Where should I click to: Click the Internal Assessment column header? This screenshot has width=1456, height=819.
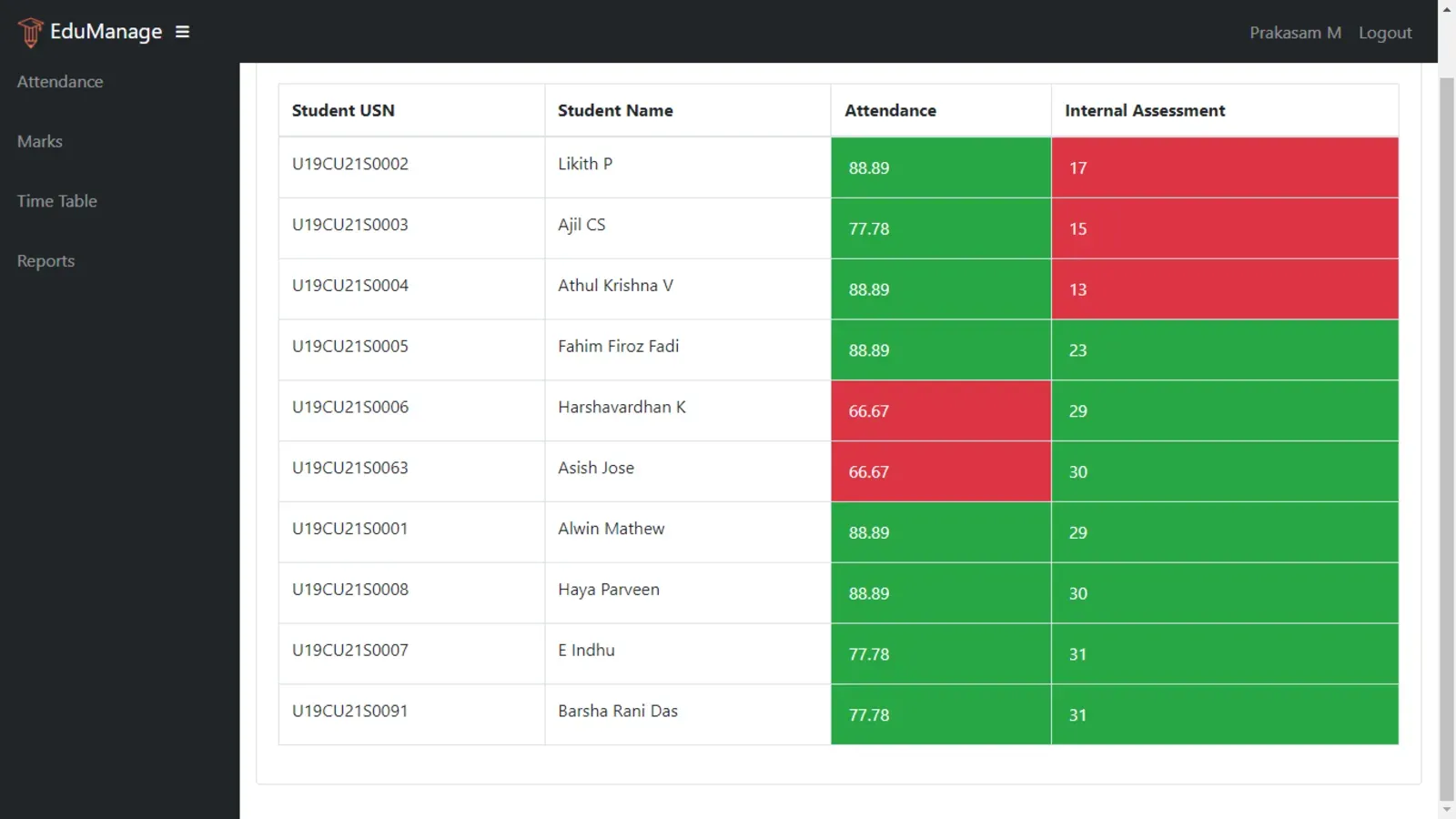(x=1144, y=110)
